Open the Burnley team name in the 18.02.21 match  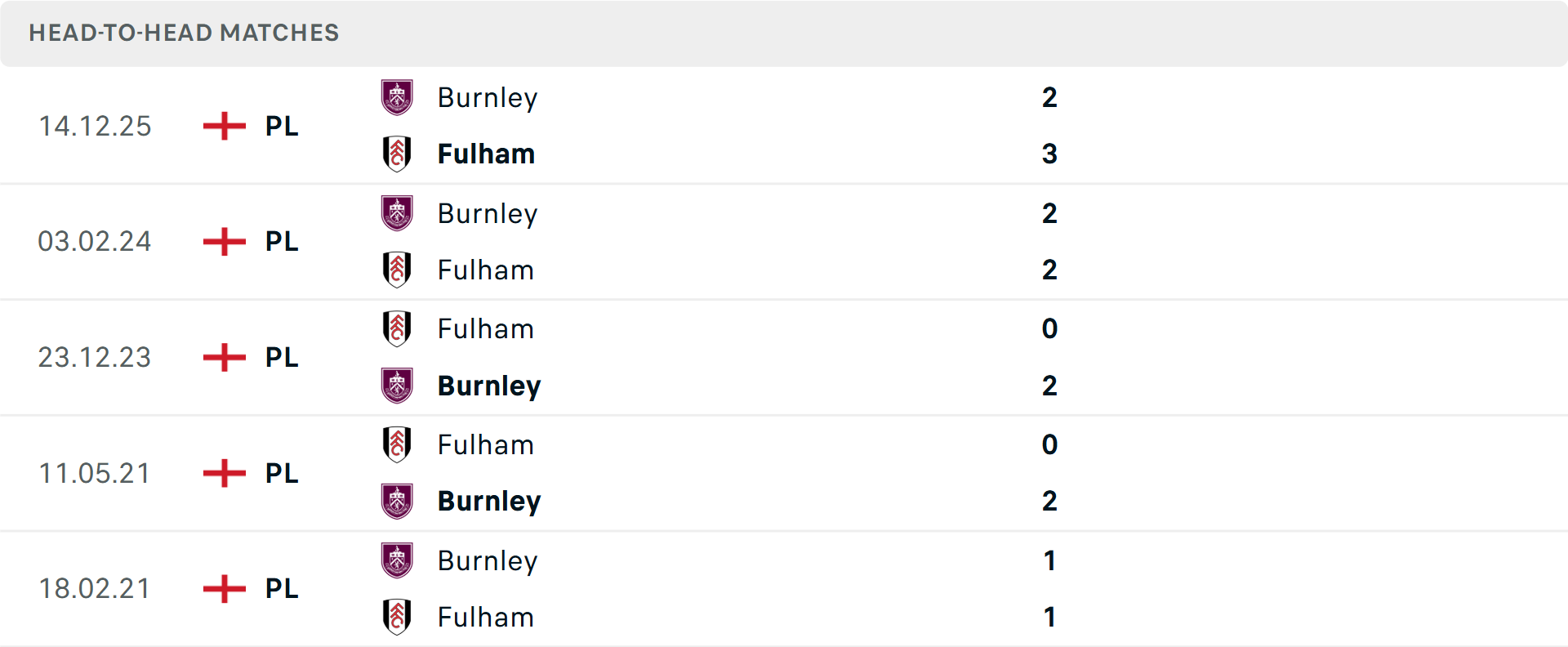(488, 560)
